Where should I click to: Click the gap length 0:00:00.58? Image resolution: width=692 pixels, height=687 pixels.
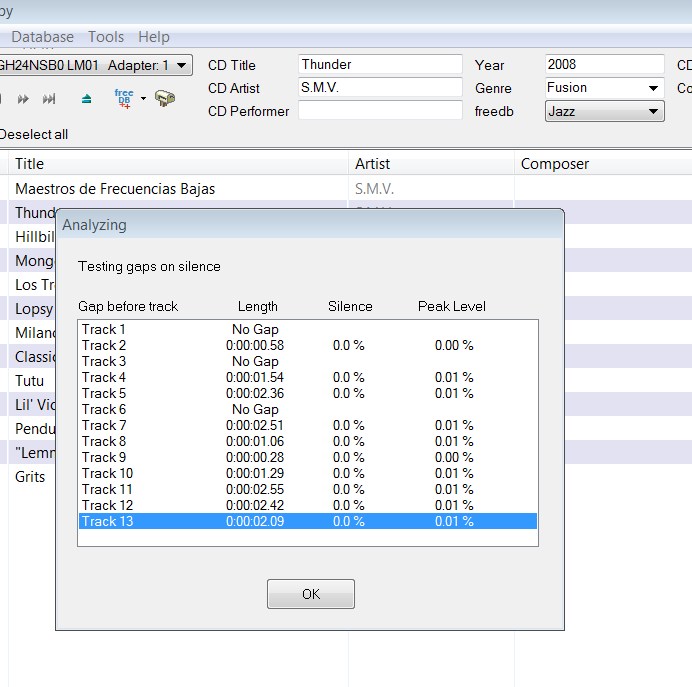[255, 345]
